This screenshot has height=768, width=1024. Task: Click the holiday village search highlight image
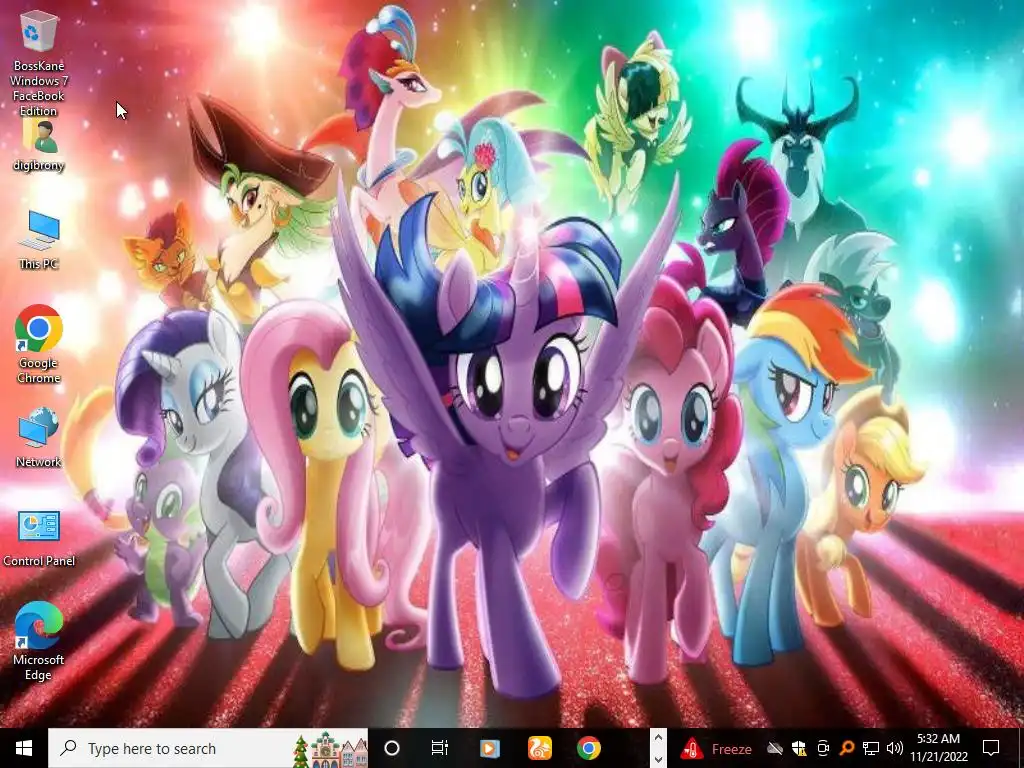click(x=330, y=749)
